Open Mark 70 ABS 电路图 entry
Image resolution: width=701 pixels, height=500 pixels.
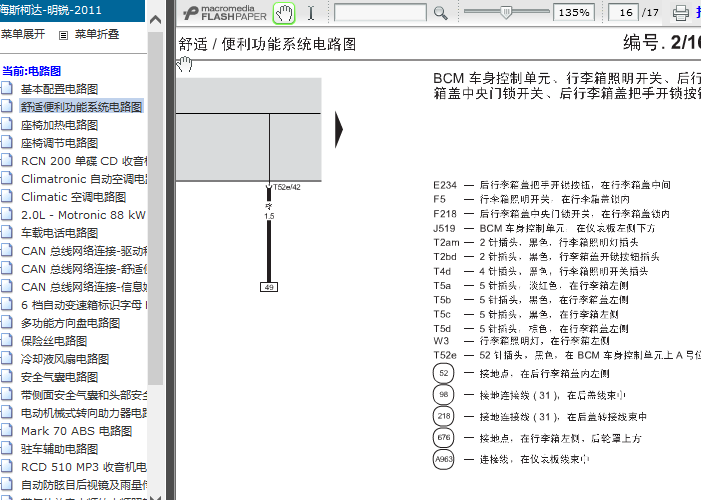pos(76,431)
